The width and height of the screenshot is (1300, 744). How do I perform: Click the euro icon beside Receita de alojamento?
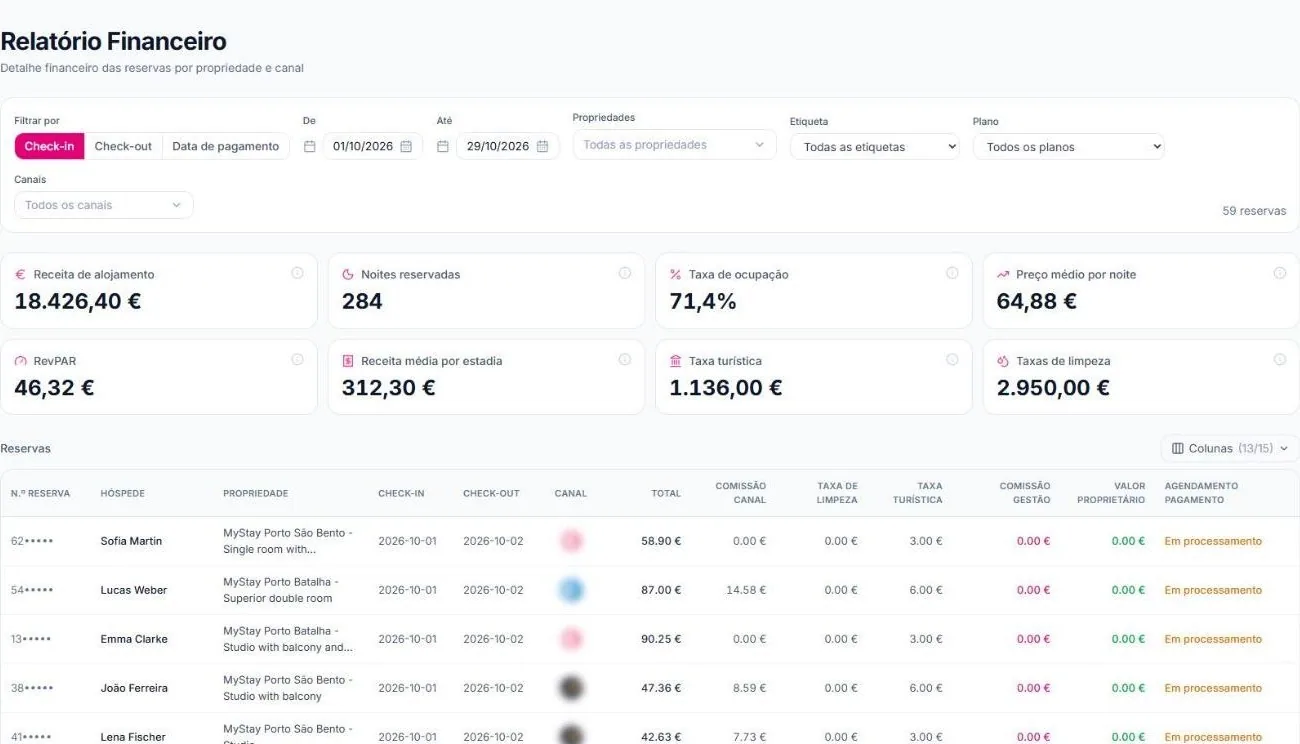pyautogui.click(x=20, y=274)
